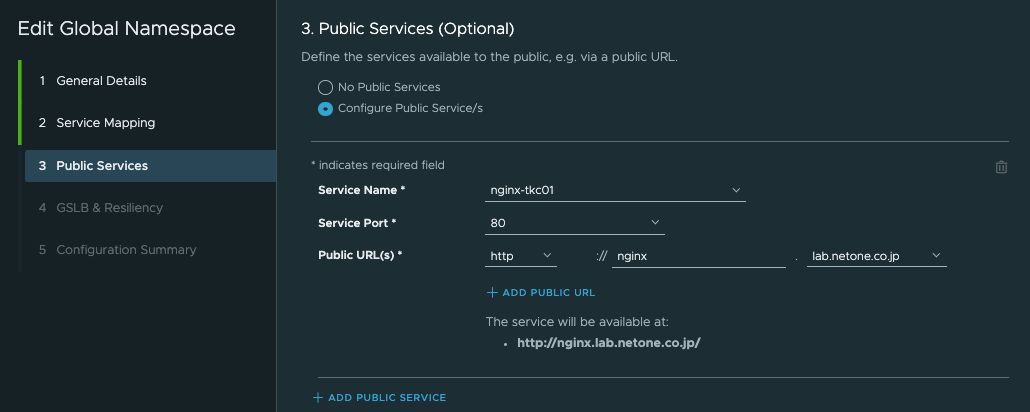This screenshot has height=412, width=1030.
Task: Click the plus icon beside Add Public Service
Action: click(x=318, y=398)
